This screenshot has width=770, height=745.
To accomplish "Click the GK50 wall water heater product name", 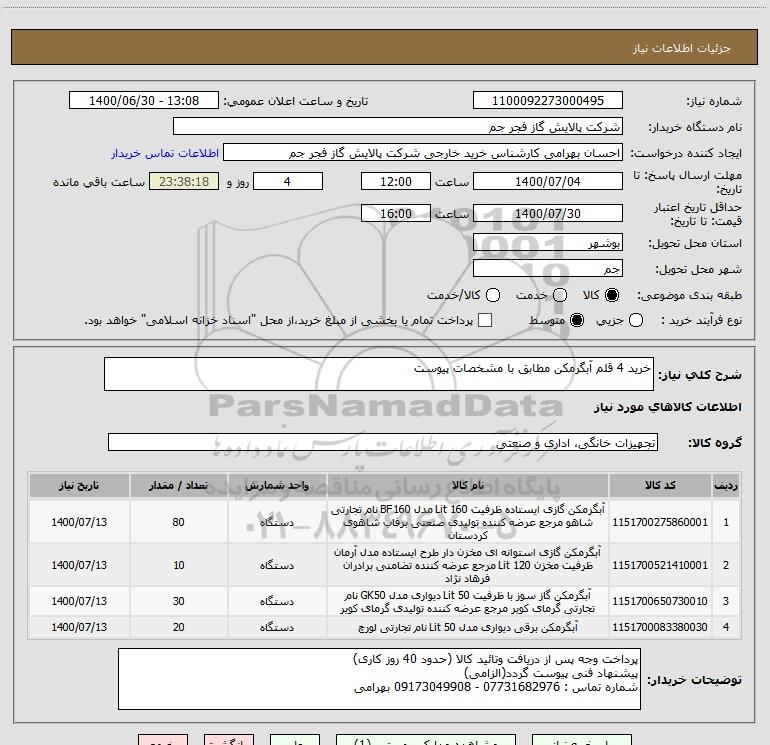I will pos(468,602).
